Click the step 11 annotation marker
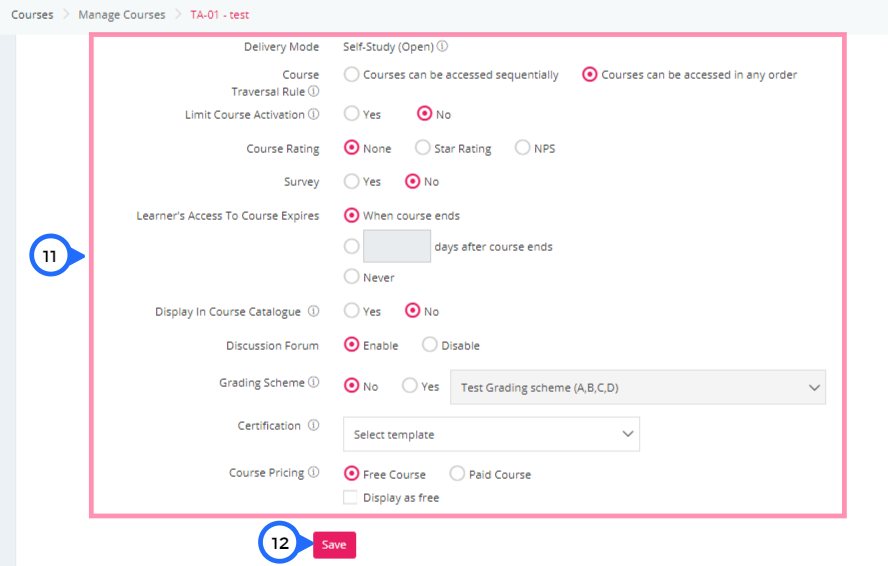Screen dimensions: 888x566 pyautogui.click(x=51, y=256)
